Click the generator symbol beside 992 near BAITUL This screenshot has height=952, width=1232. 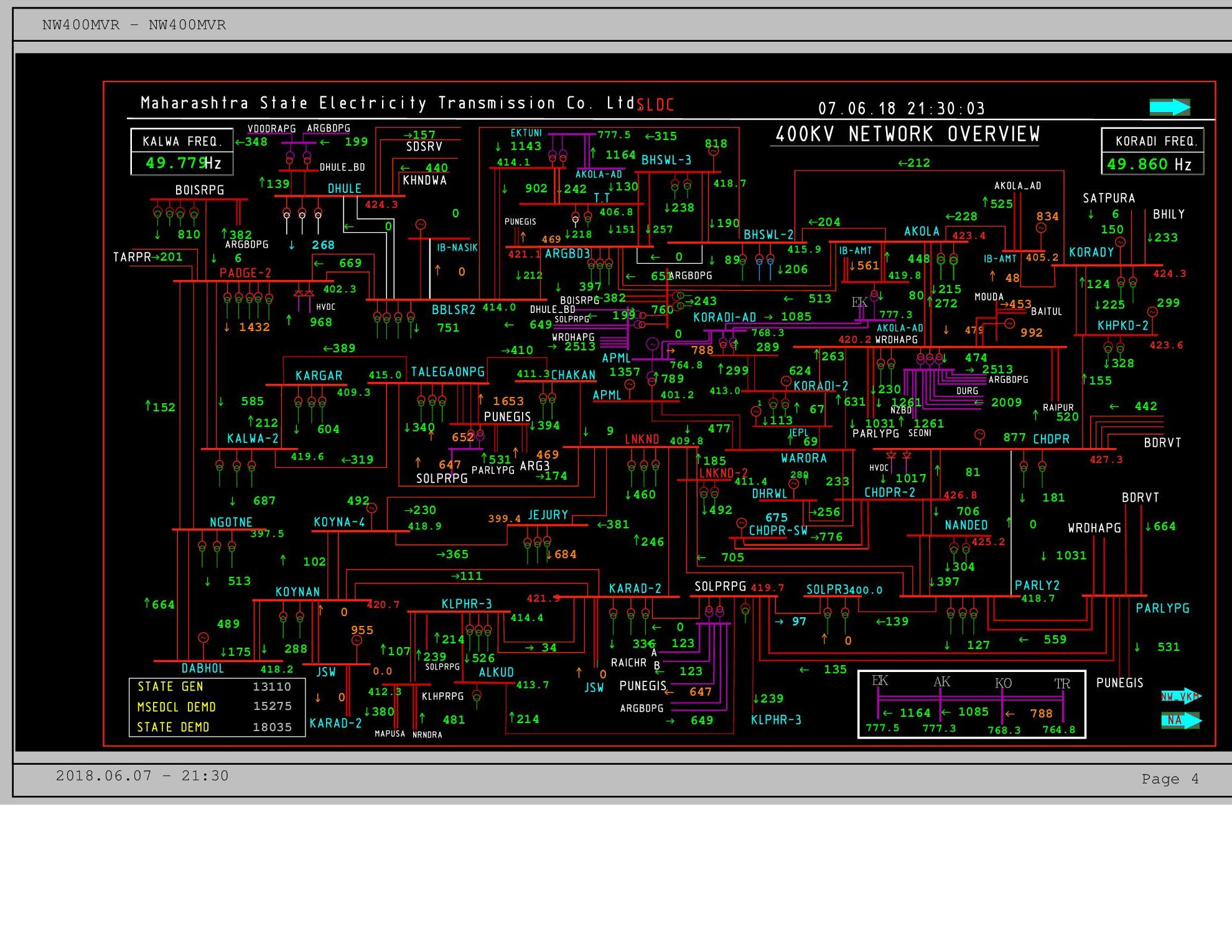[x=1009, y=324]
